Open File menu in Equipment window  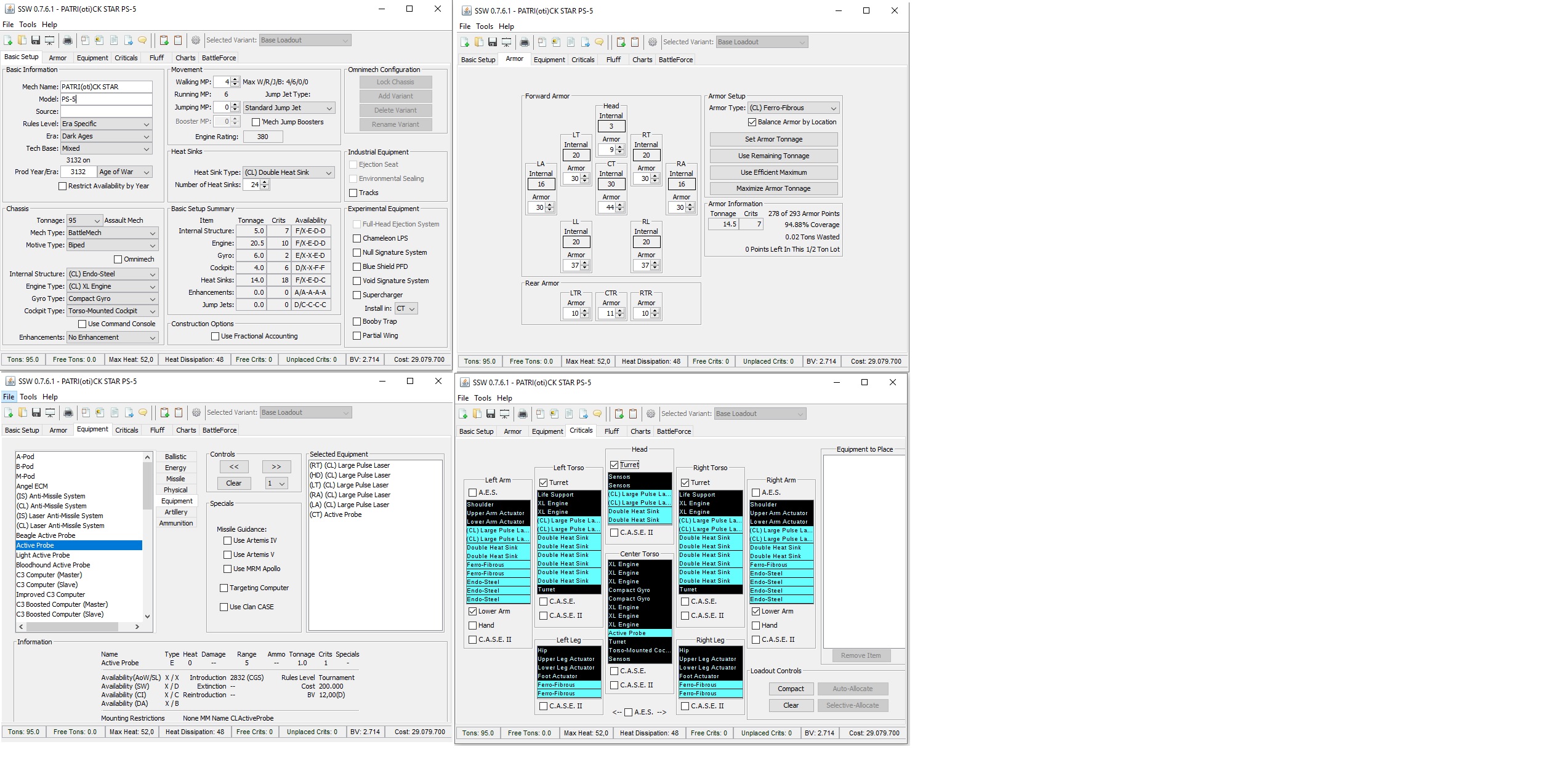click(x=9, y=397)
